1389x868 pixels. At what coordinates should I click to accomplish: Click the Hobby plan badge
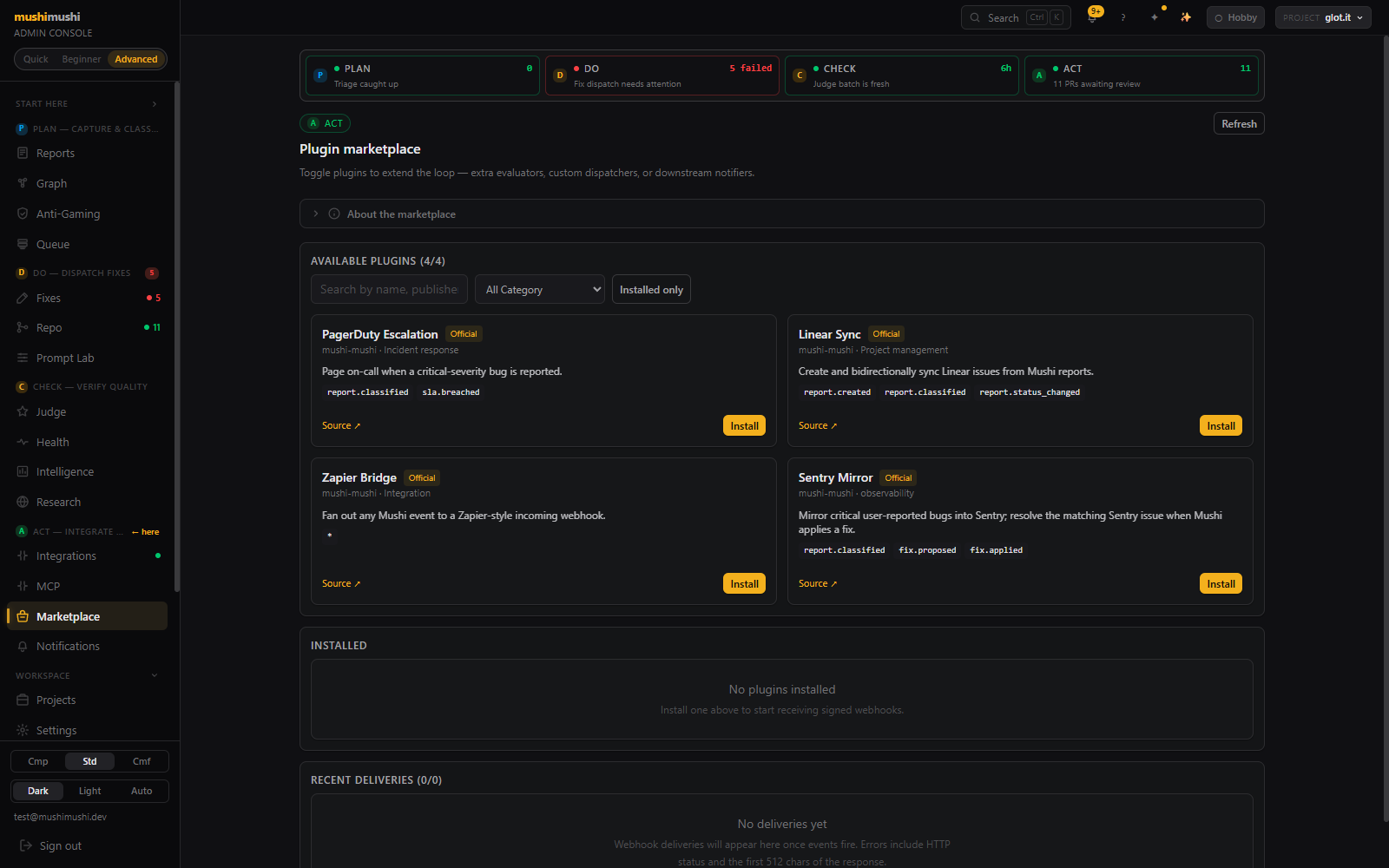(x=1235, y=17)
